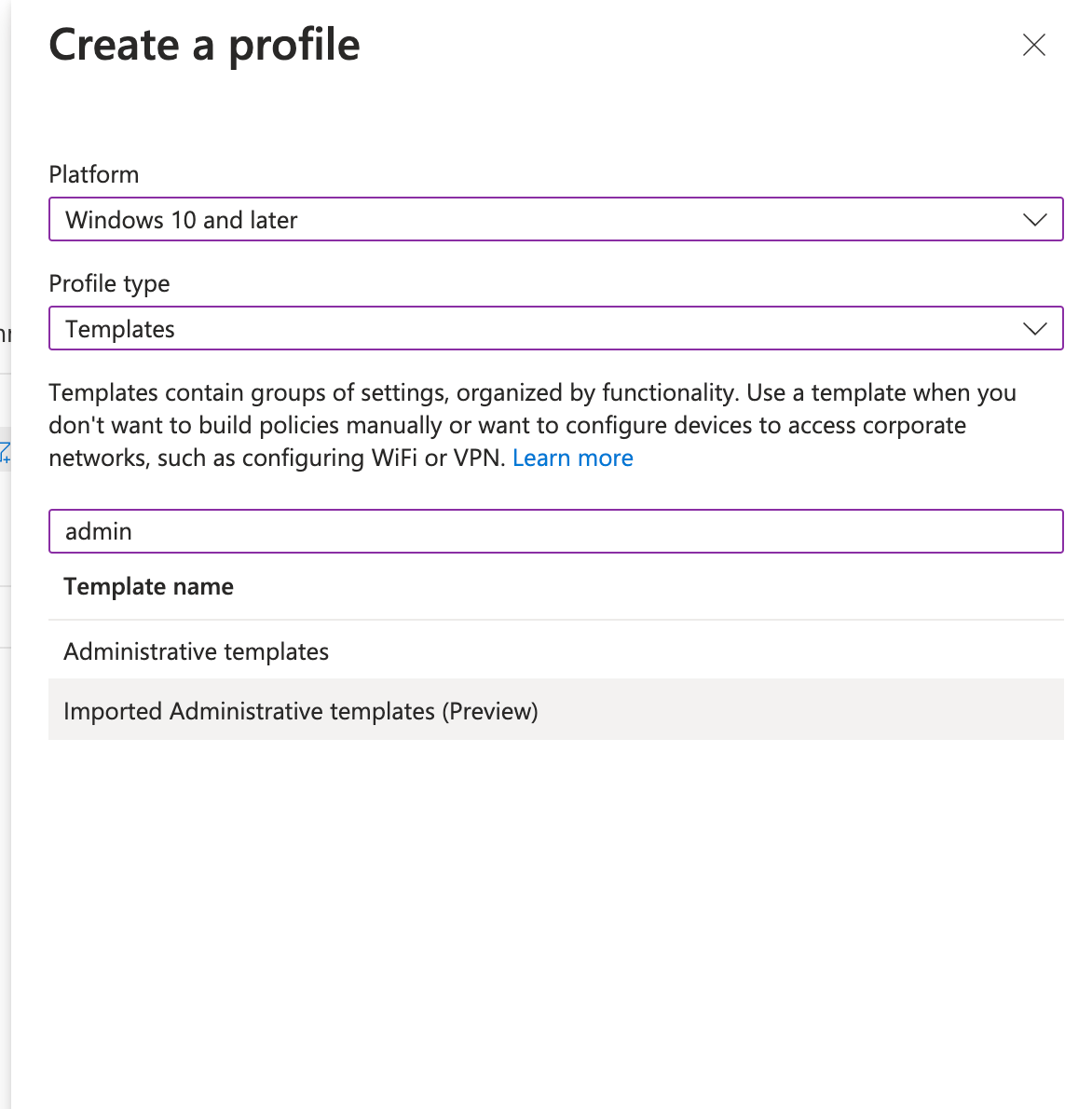Click the templates description paragraph
The width and height of the screenshot is (1092, 1109).
(x=531, y=425)
